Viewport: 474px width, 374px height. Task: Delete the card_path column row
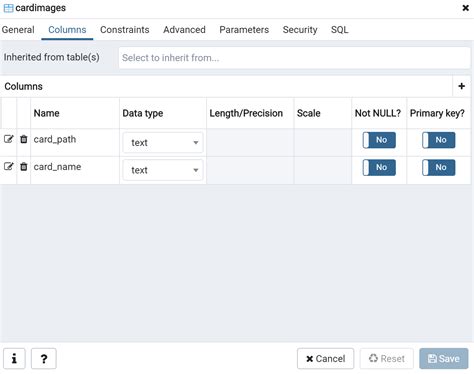tap(24, 139)
